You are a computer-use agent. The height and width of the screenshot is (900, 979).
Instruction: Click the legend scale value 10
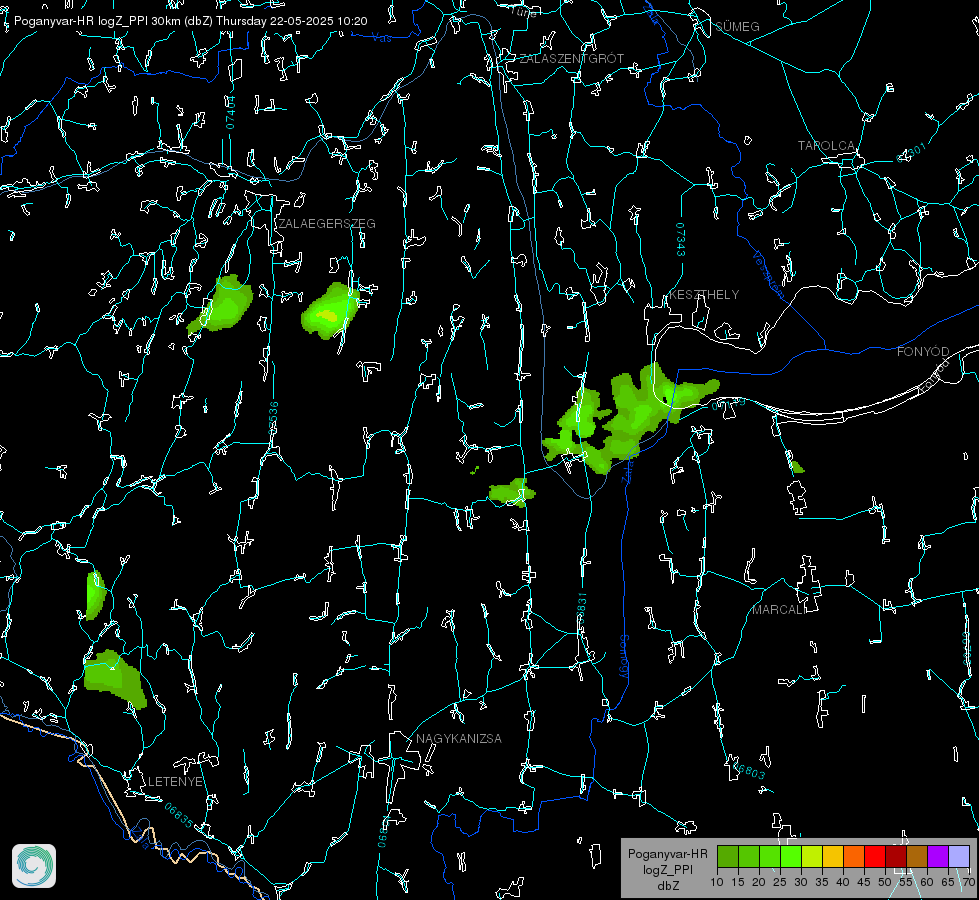point(717,882)
